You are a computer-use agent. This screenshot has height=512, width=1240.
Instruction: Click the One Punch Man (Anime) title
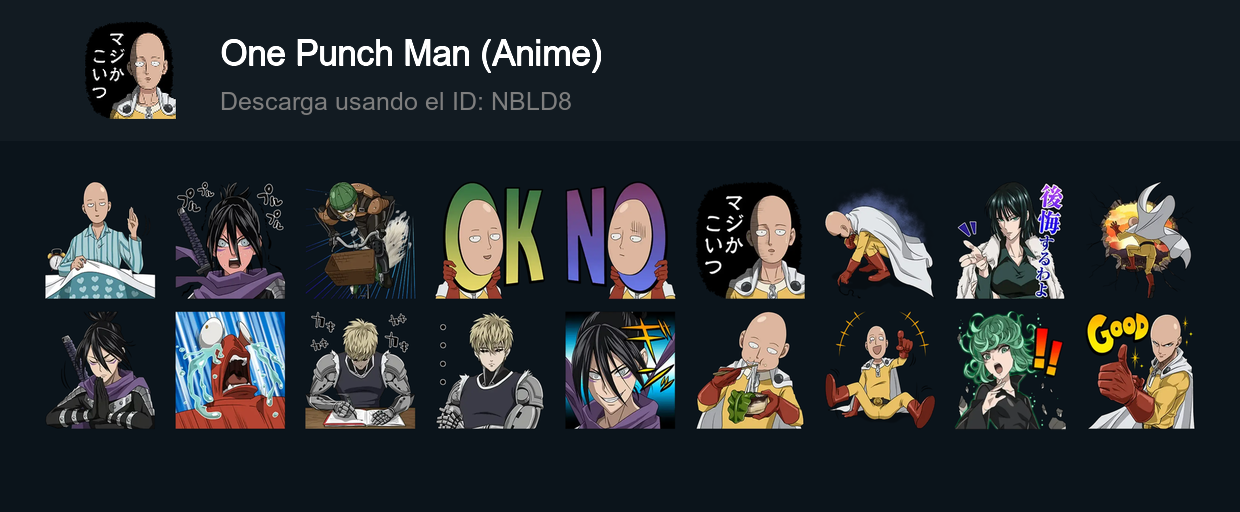tap(411, 54)
